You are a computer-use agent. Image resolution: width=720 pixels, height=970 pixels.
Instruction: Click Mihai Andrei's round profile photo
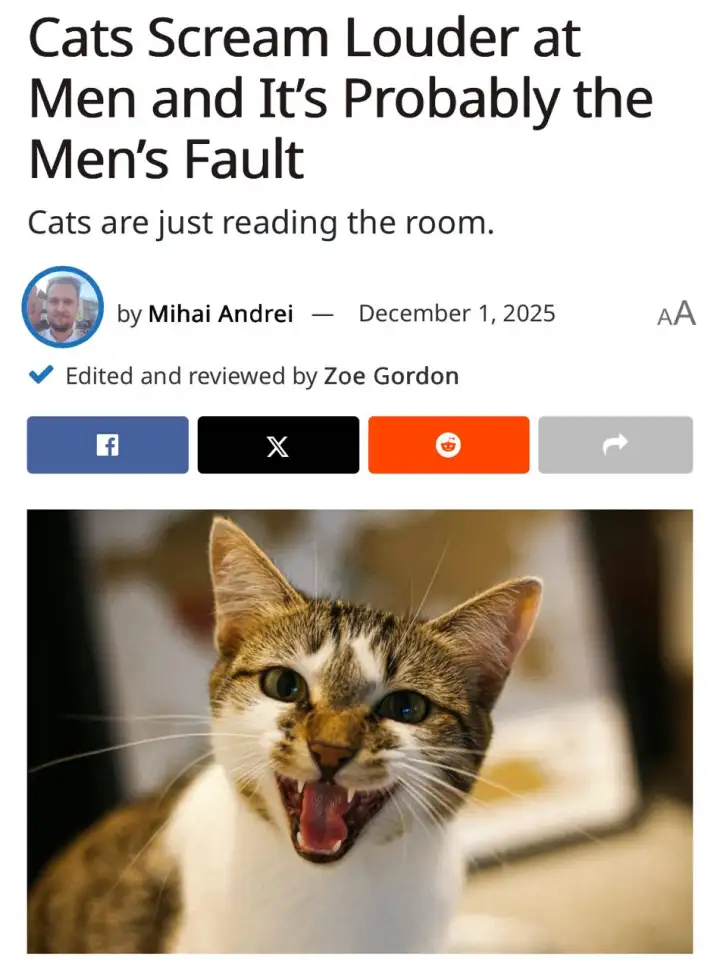pyautogui.click(x=62, y=307)
